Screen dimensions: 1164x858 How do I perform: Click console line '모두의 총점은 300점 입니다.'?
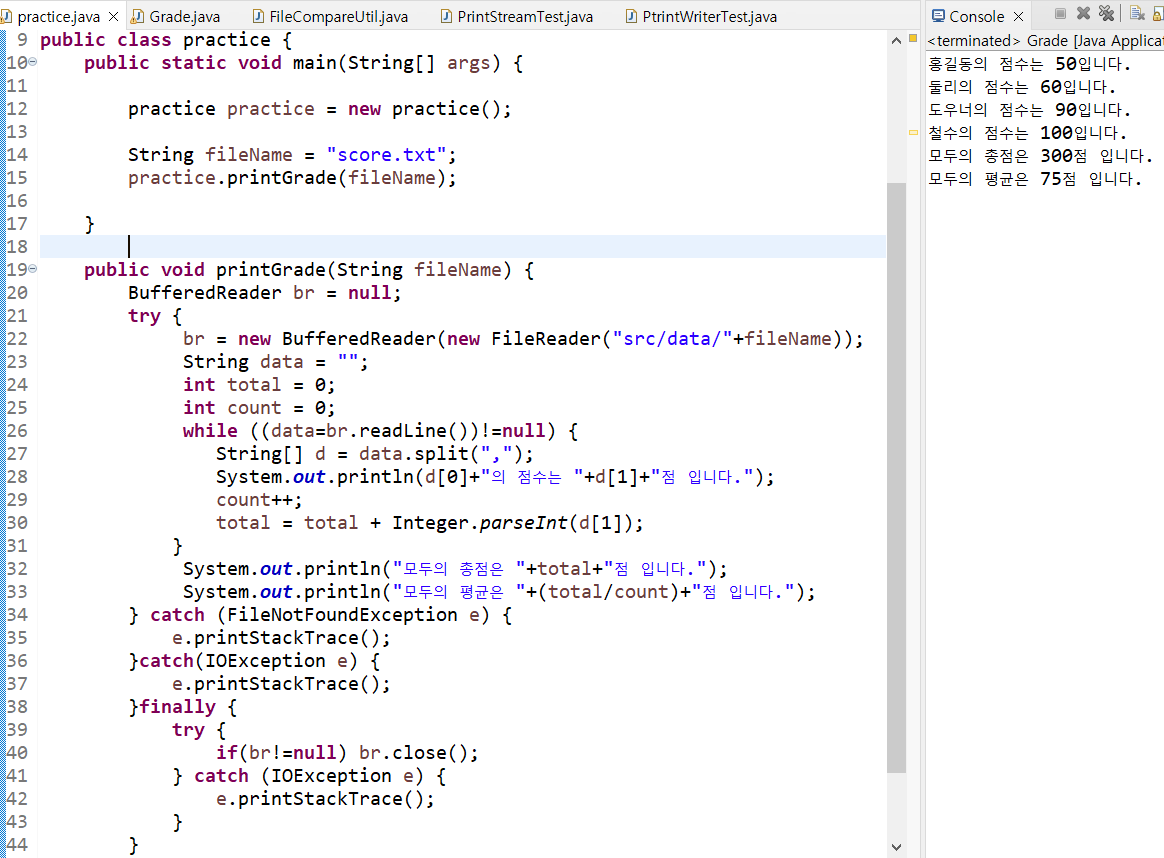(x=1041, y=156)
